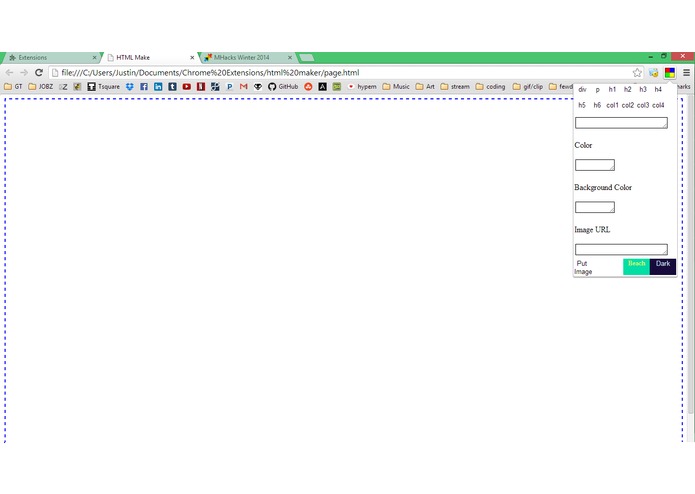Click the col1 layout button
The width and height of the screenshot is (695, 494).
click(612, 105)
